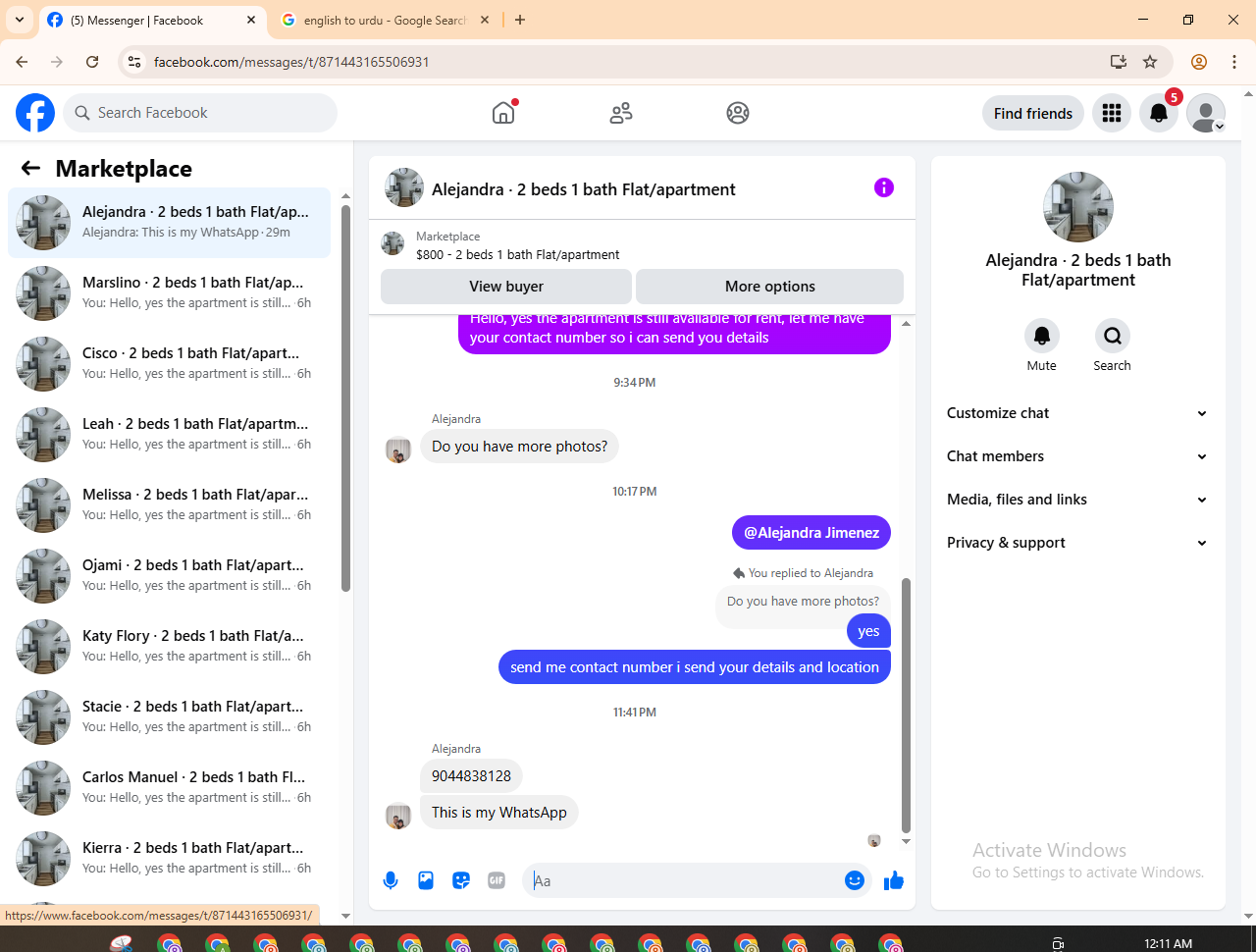The width and height of the screenshot is (1256, 952).
Task: Open Leah conversation in list
Action: (169, 435)
